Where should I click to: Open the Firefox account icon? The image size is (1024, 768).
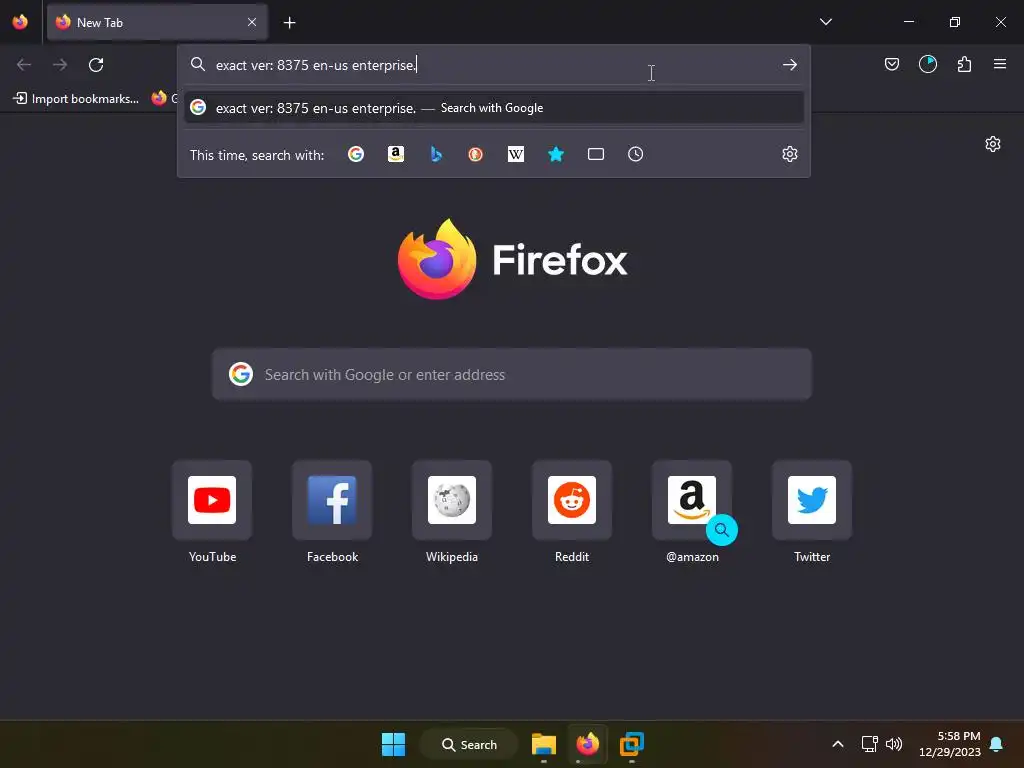coord(928,64)
